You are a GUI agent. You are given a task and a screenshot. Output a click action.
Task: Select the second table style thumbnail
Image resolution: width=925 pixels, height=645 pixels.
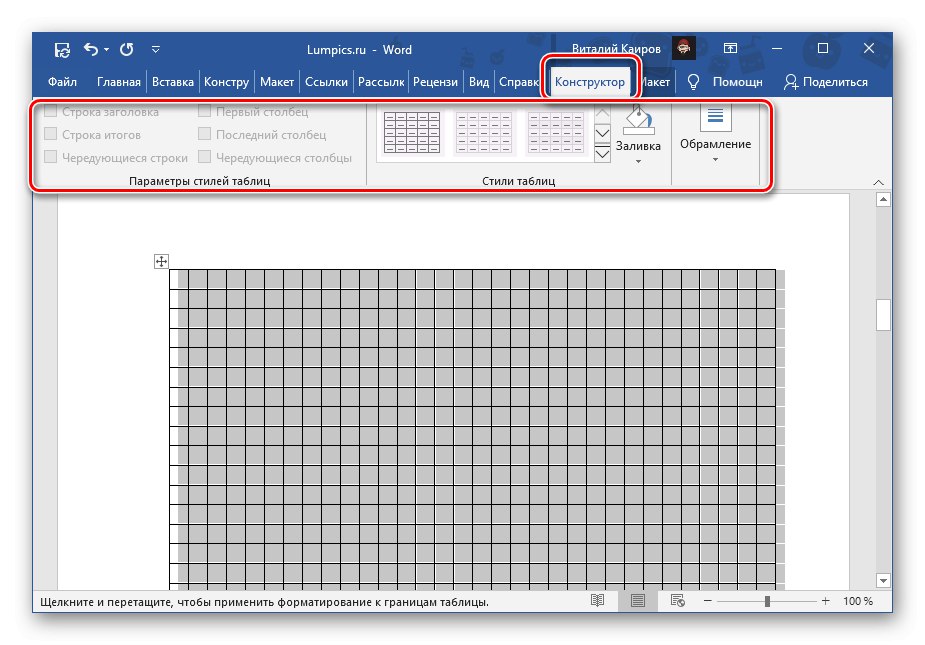[484, 133]
